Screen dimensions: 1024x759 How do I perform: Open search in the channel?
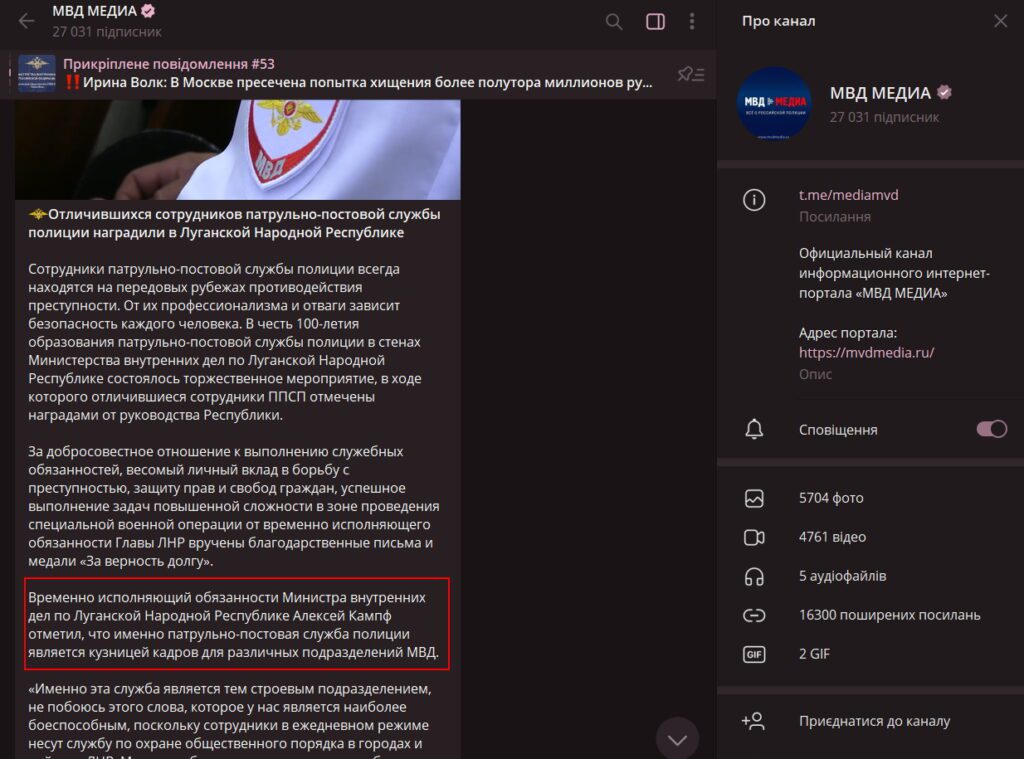(614, 21)
